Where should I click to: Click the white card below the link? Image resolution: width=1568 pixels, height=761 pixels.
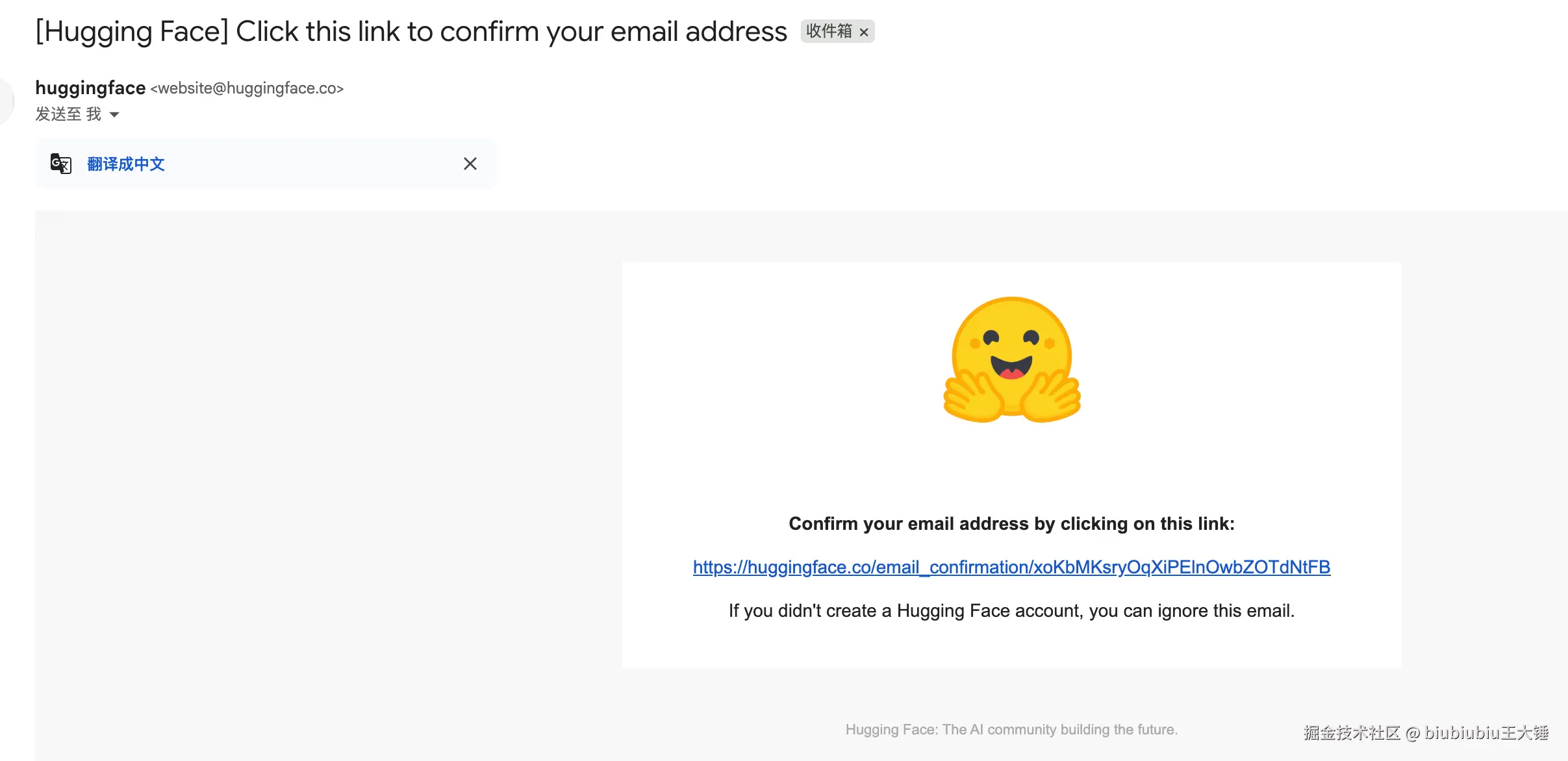point(1011,646)
